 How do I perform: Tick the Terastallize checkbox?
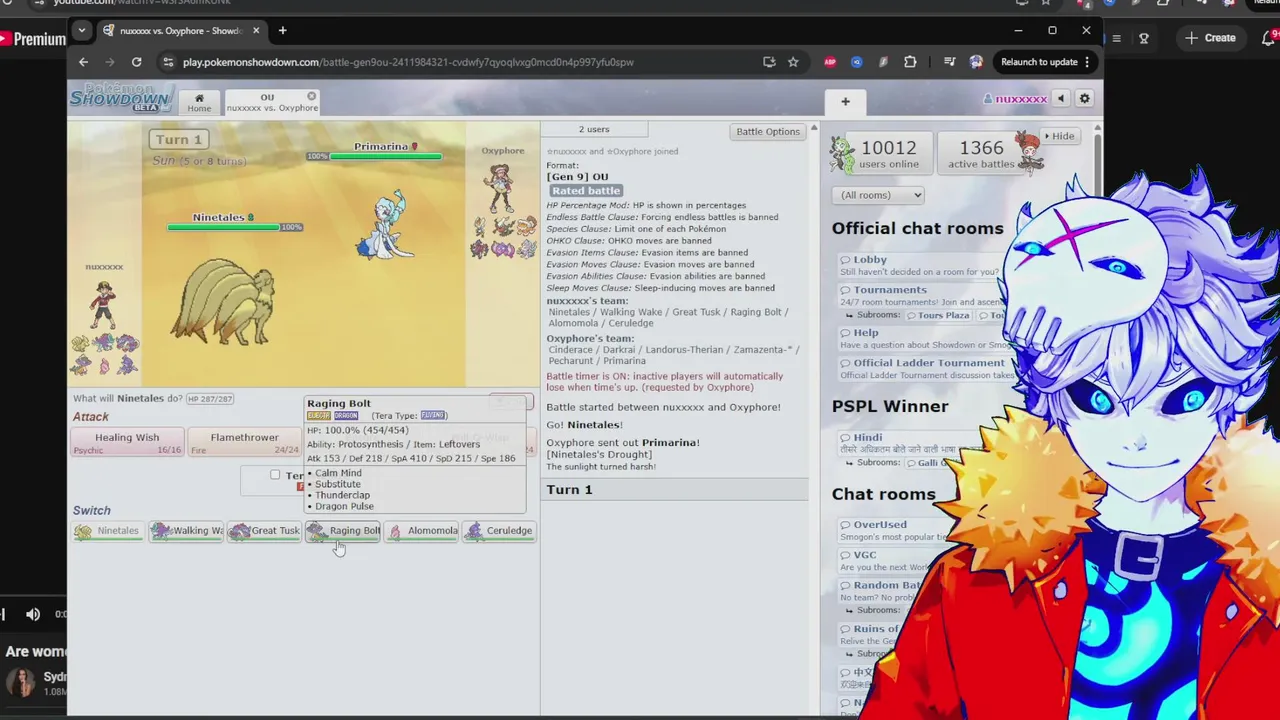(x=275, y=475)
